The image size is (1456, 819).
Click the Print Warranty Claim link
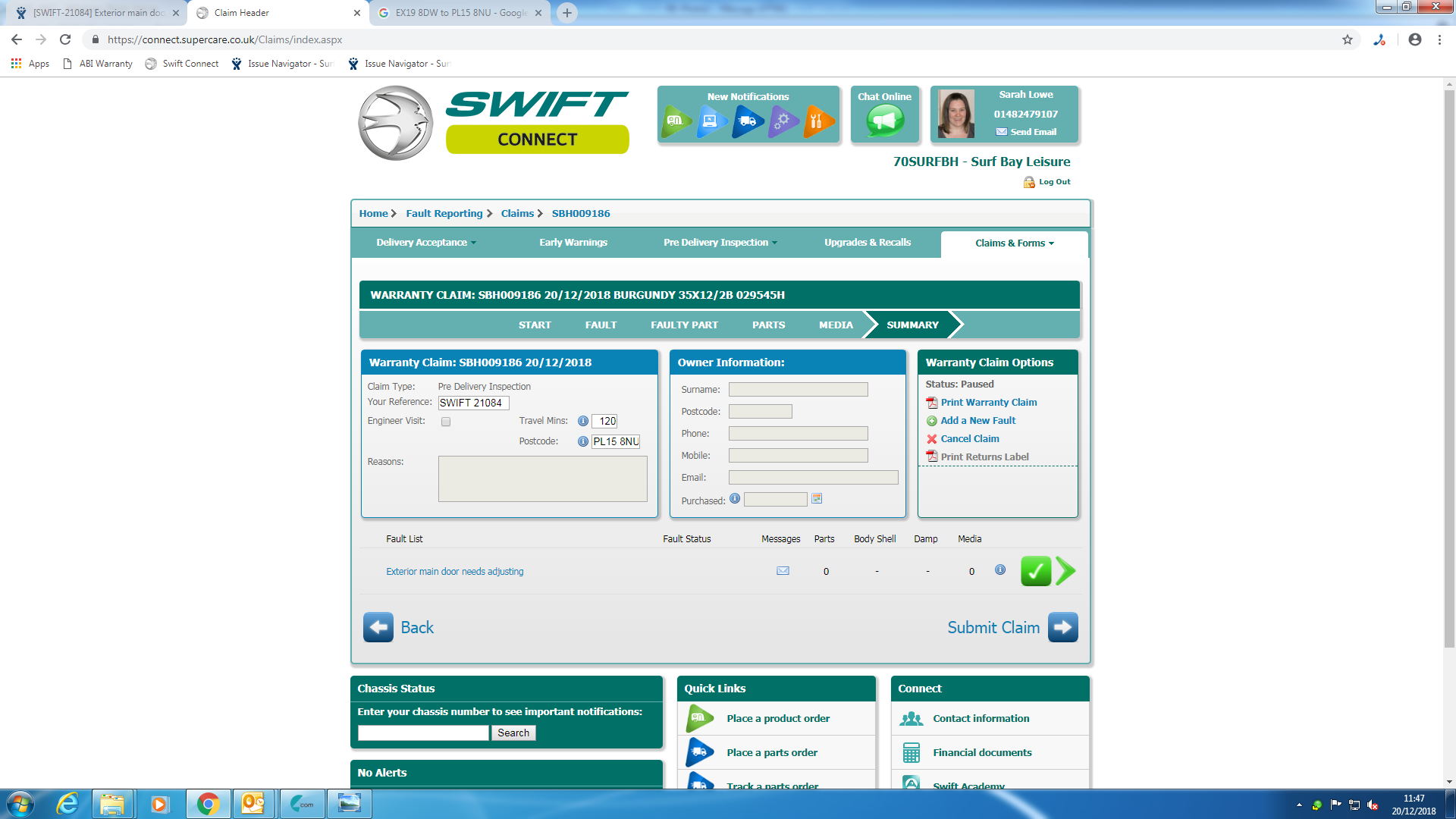point(988,403)
